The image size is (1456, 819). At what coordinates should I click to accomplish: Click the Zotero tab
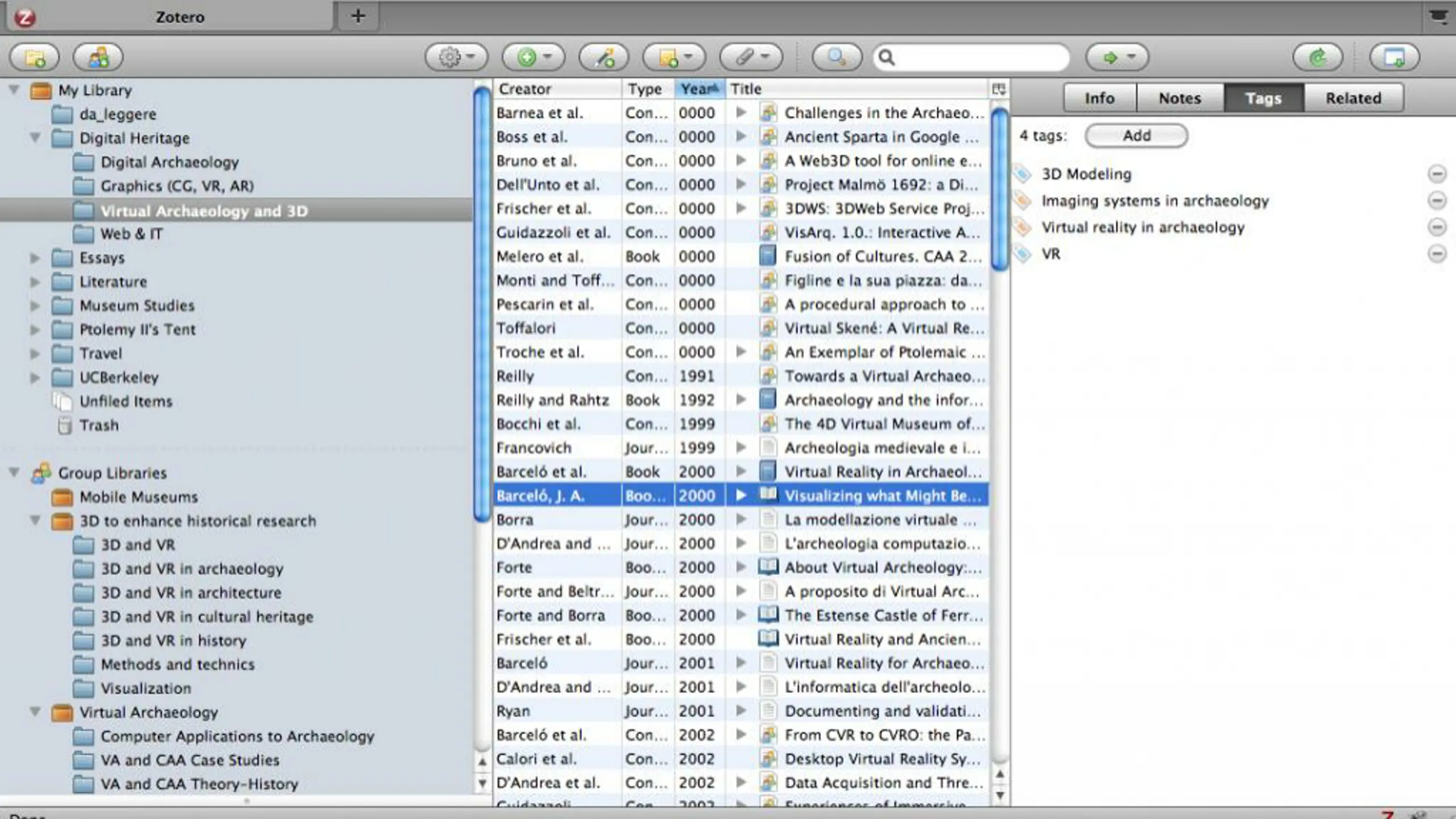(171, 16)
